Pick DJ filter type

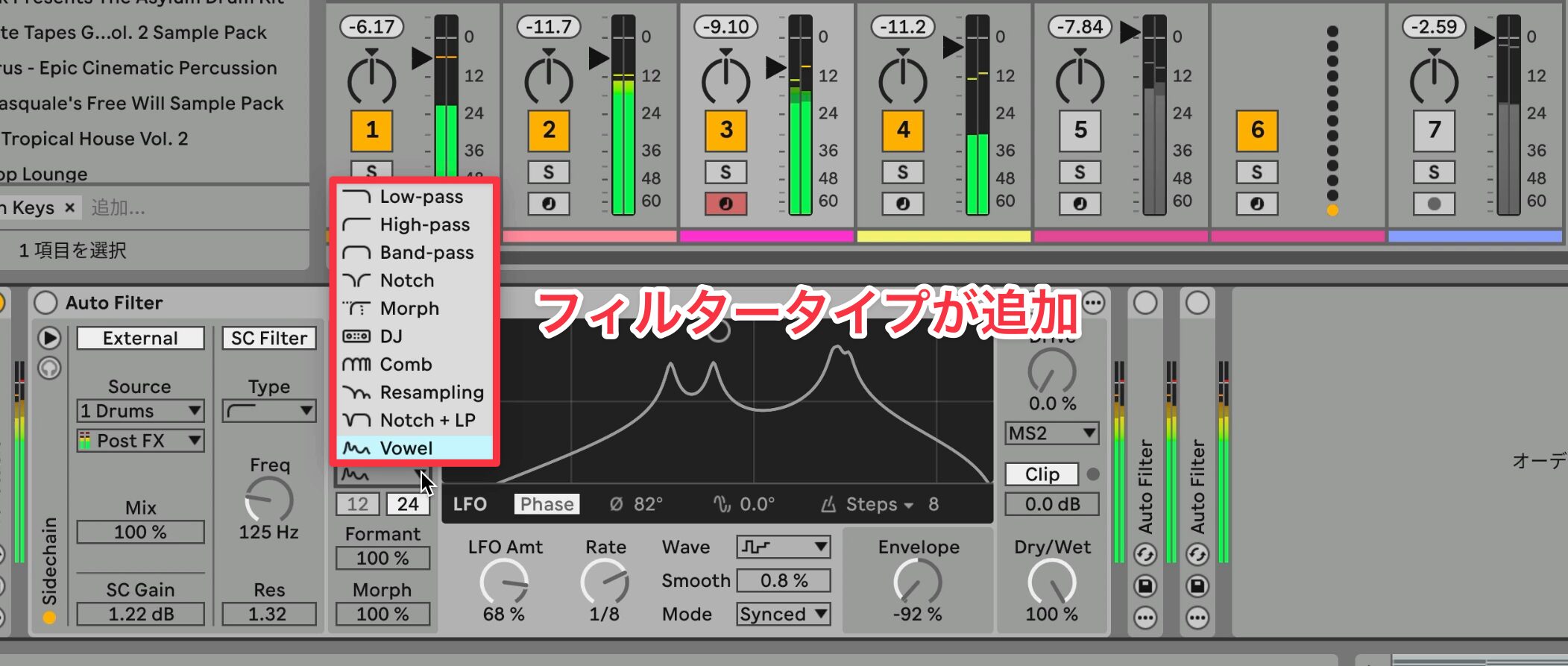pos(415,336)
